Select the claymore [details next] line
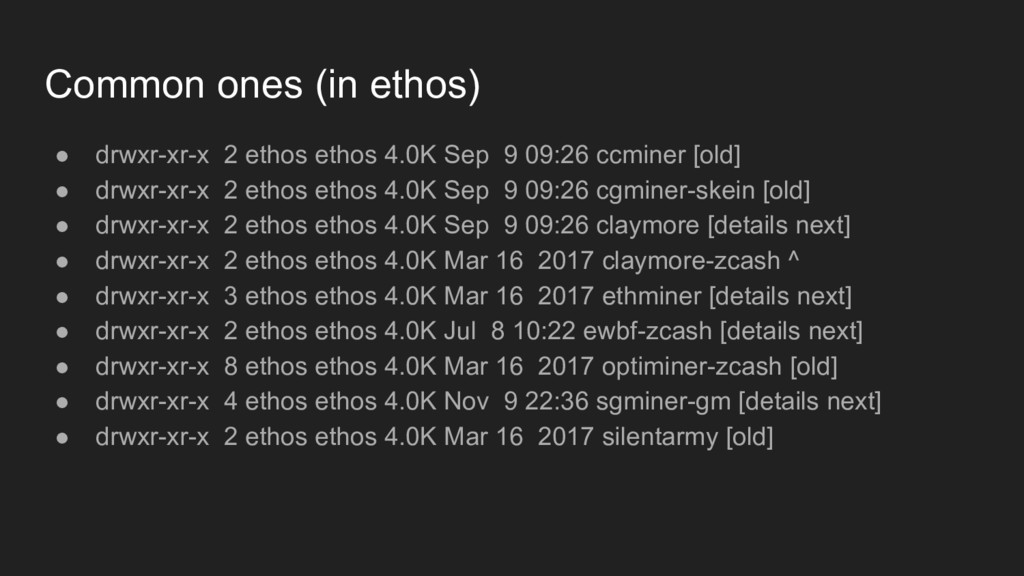Screen dimensions: 1024x576 click(x=473, y=226)
